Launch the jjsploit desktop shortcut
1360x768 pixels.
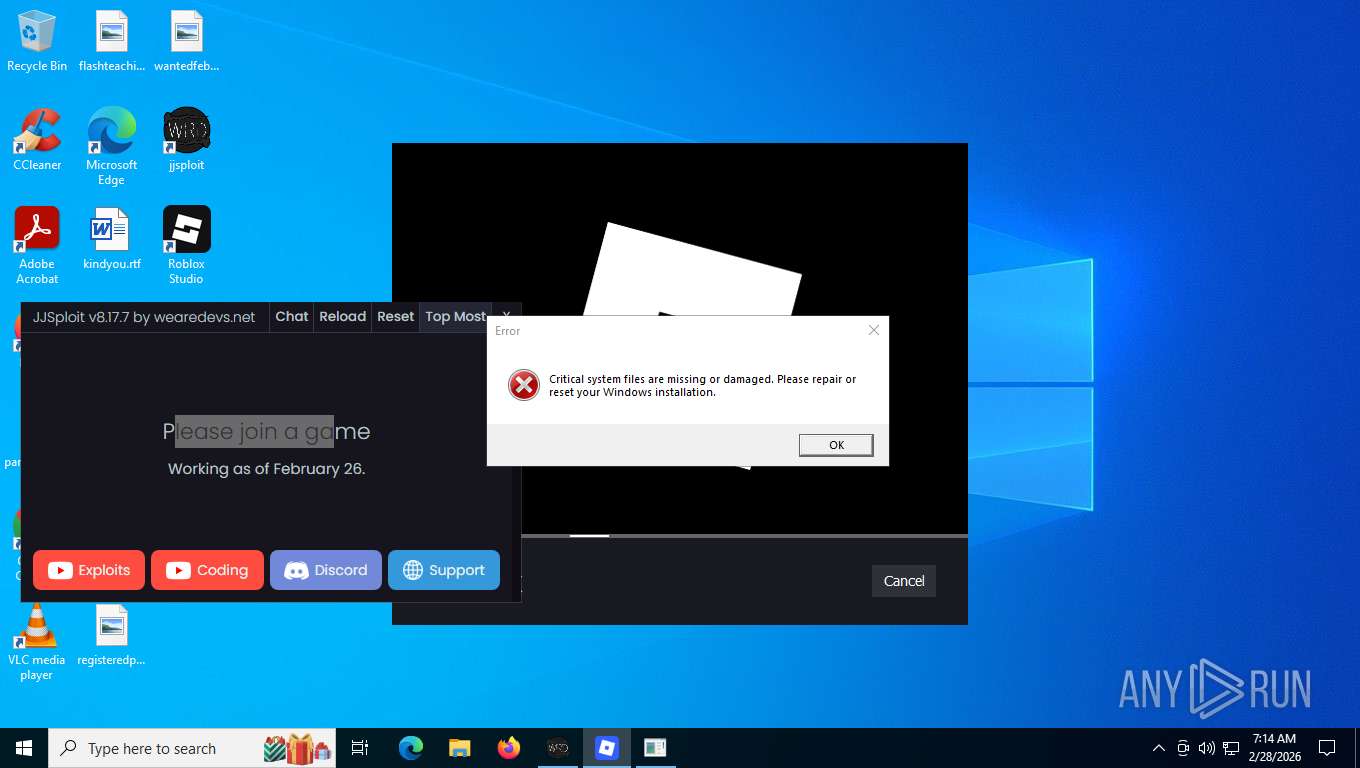pyautogui.click(x=186, y=140)
